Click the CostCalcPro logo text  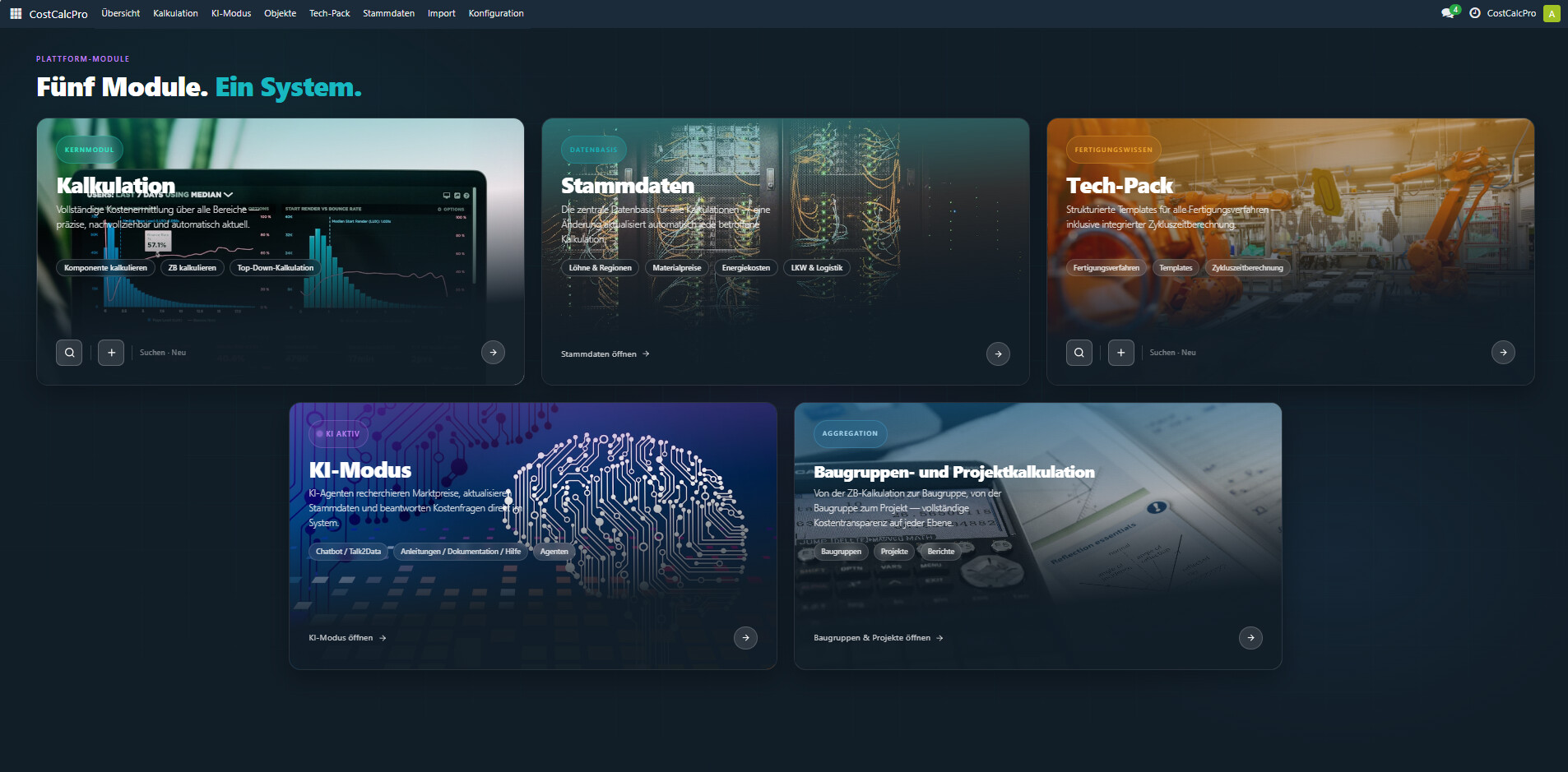pyautogui.click(x=58, y=14)
